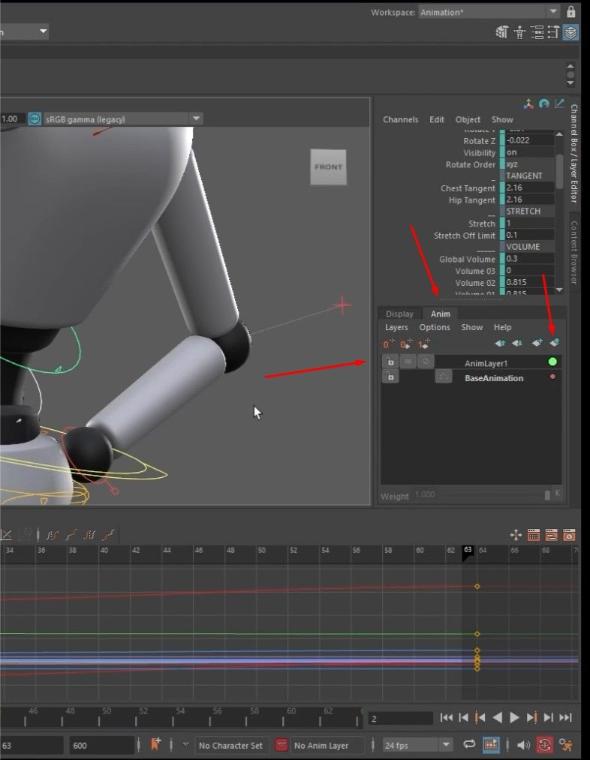590x760 pixels.
Task: Toggle solo on AnimLayer1
Action: (x=425, y=362)
